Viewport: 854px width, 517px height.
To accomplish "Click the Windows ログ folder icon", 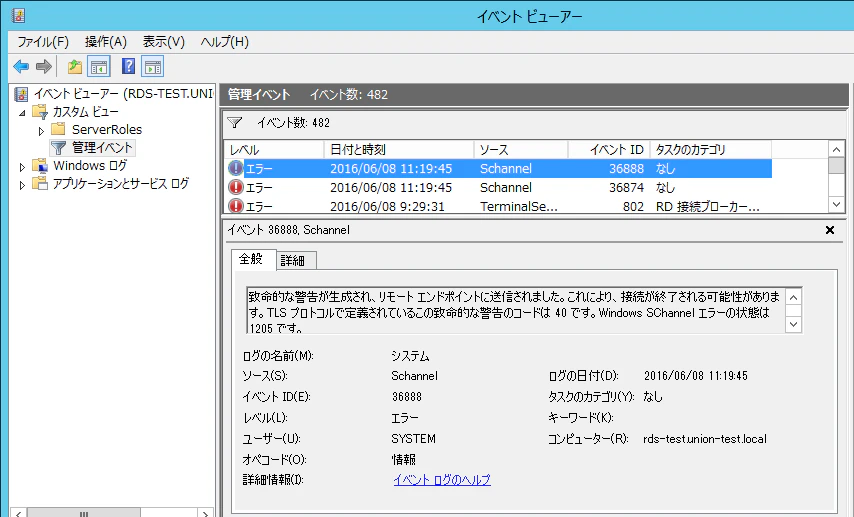I will coord(40,165).
